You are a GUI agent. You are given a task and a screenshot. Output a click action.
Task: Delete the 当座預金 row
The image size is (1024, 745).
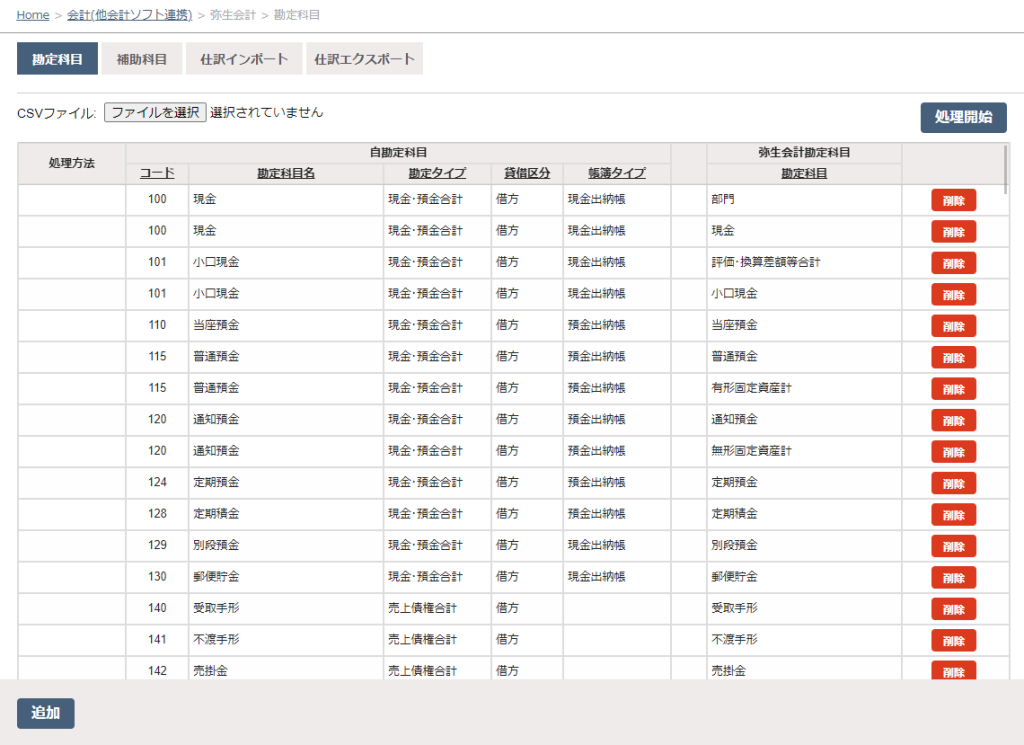[x=953, y=326]
